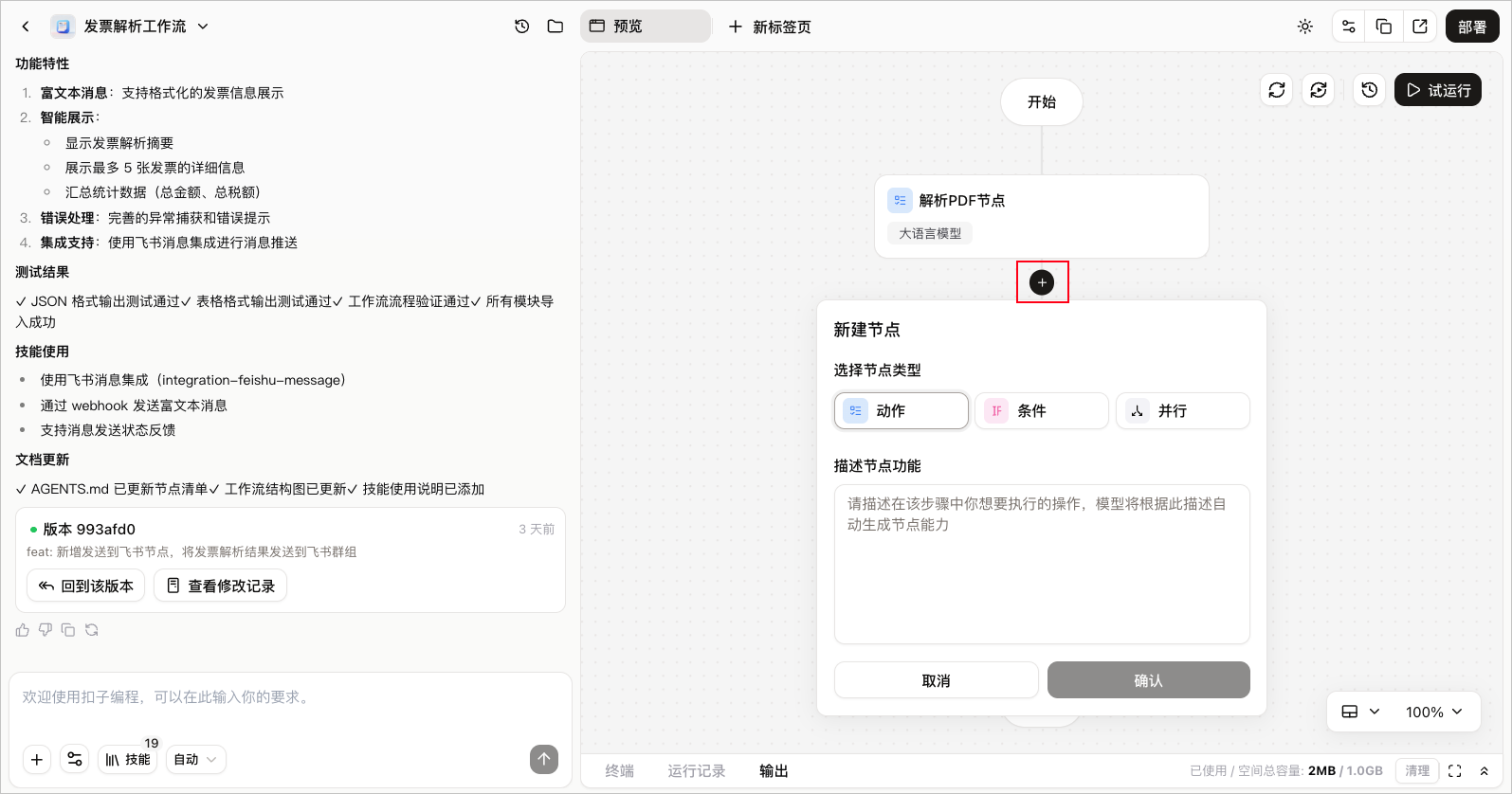Click the 试运行 button
This screenshot has width=1512, height=794.
click(1438, 90)
